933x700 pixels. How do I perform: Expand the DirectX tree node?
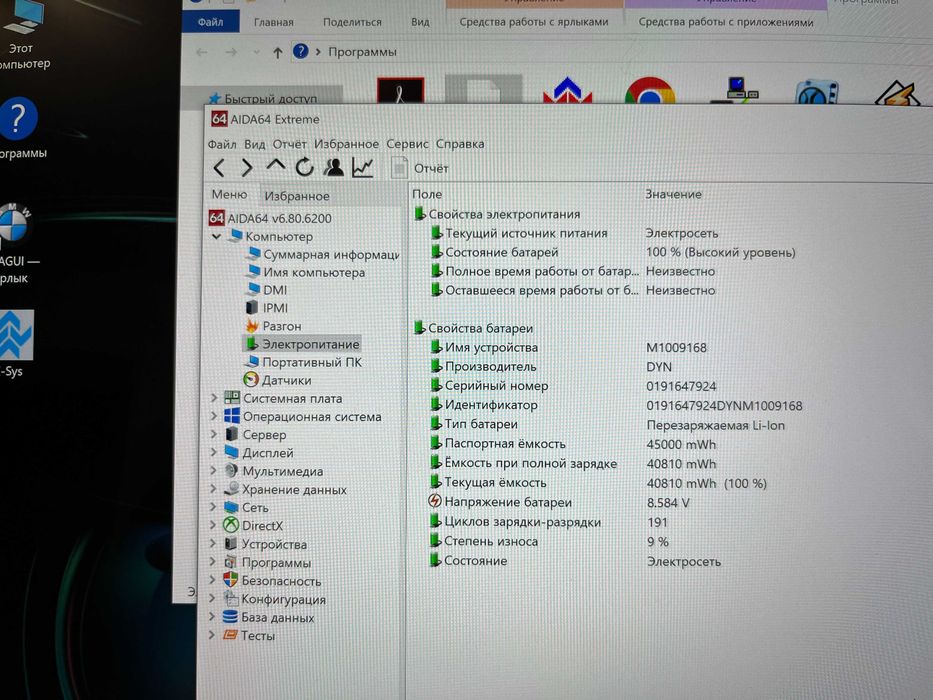213,526
